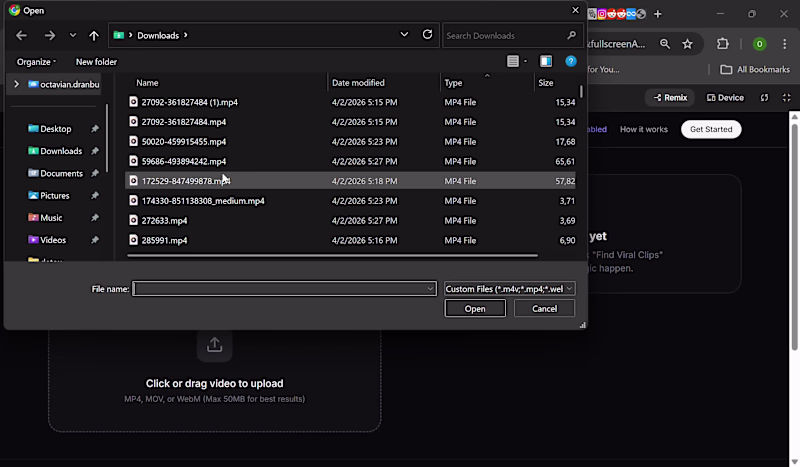The image size is (800, 467).
Task: Unpin Desktop using its pin icon
Action: pos(95,129)
